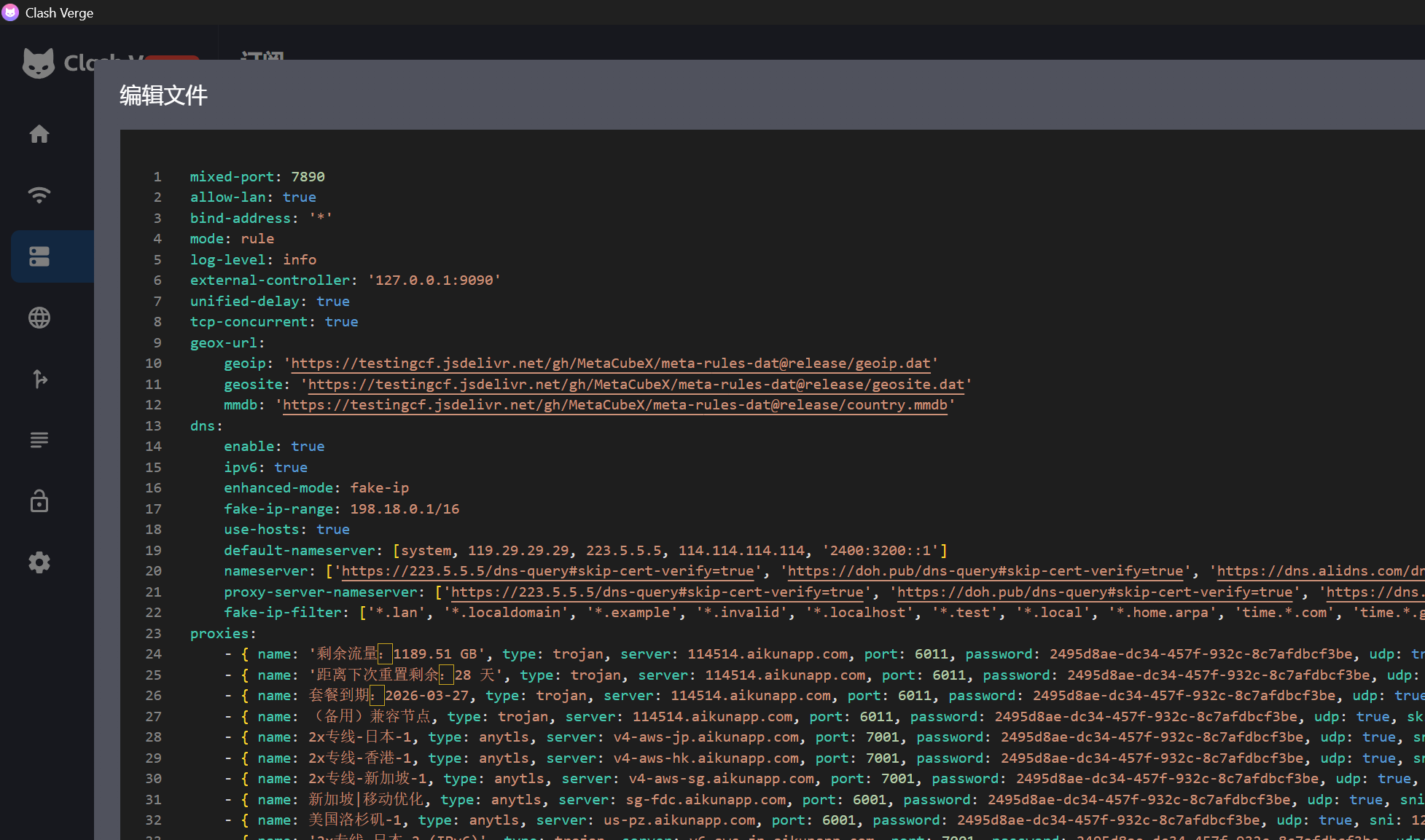Open the geosite.dat URL on line 11
The height and width of the screenshot is (840, 1425).
[x=636, y=384]
